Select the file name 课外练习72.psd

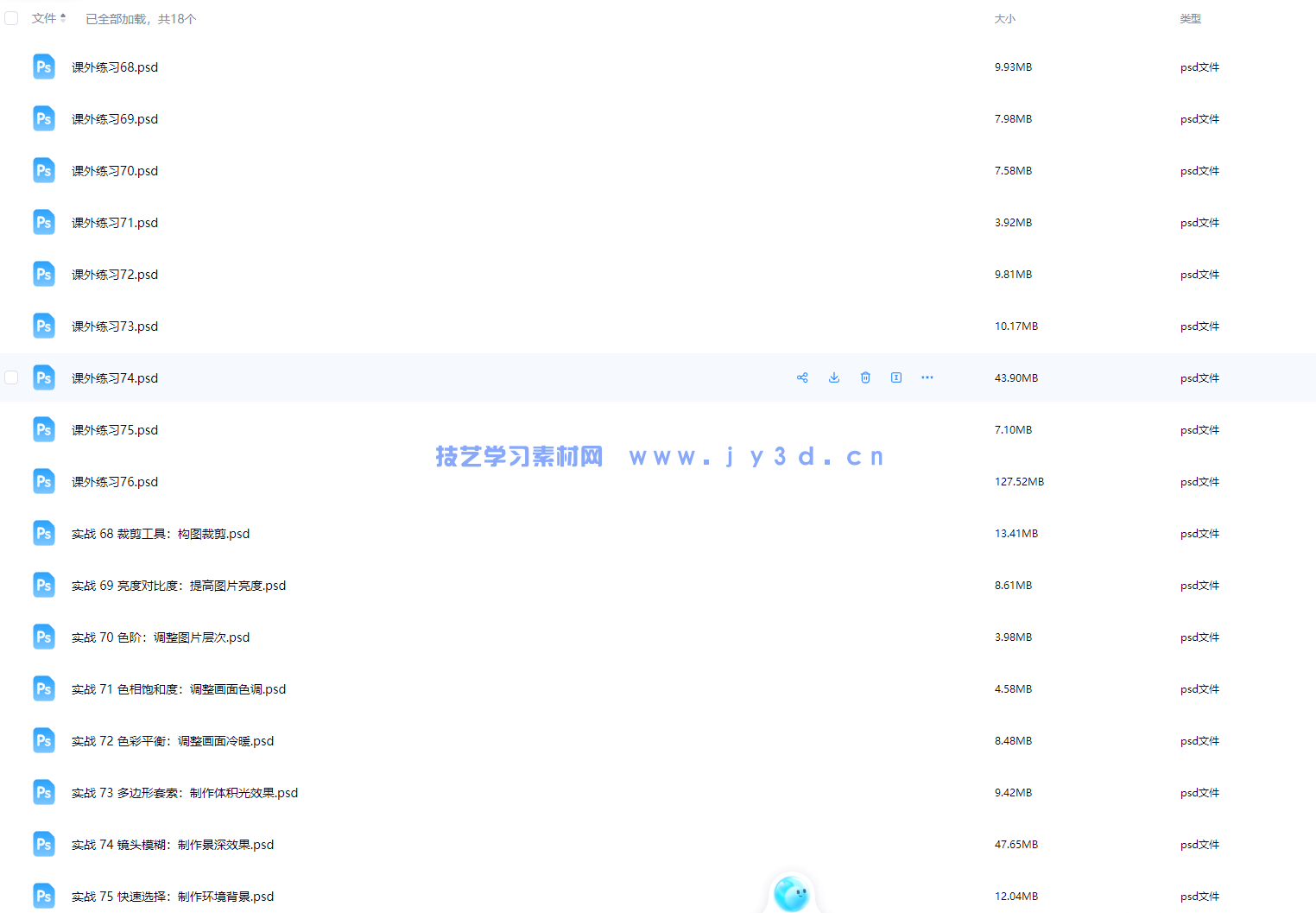click(x=115, y=275)
